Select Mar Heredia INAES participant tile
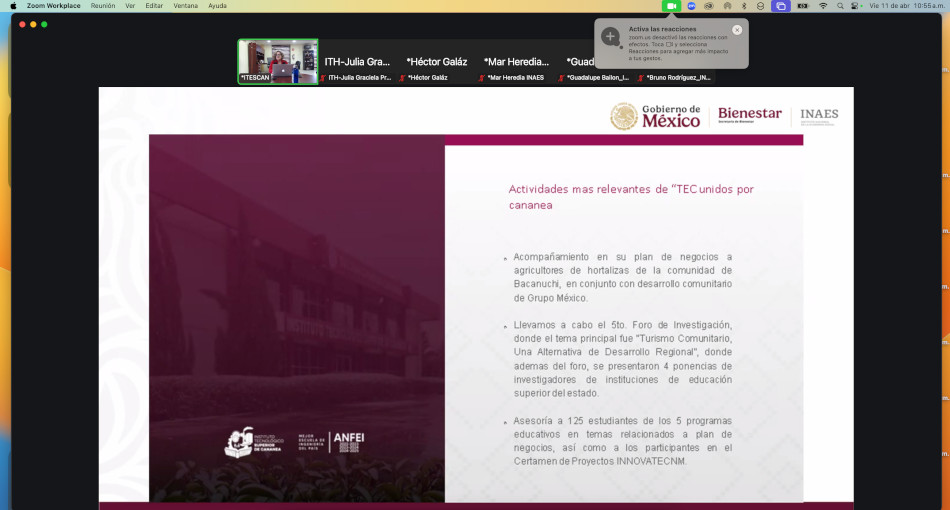 click(517, 62)
